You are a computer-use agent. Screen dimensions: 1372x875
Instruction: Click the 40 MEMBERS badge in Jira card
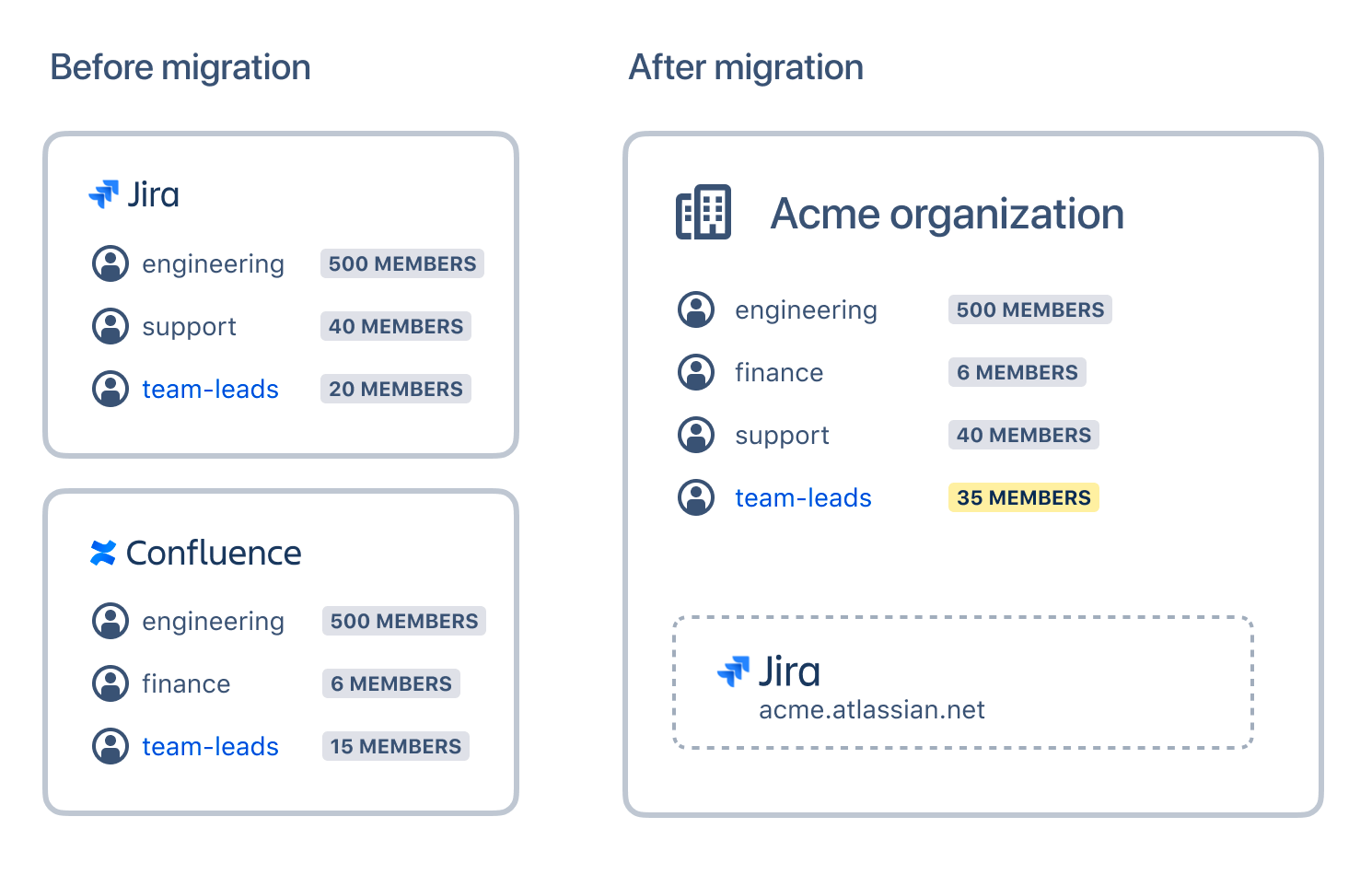point(396,326)
